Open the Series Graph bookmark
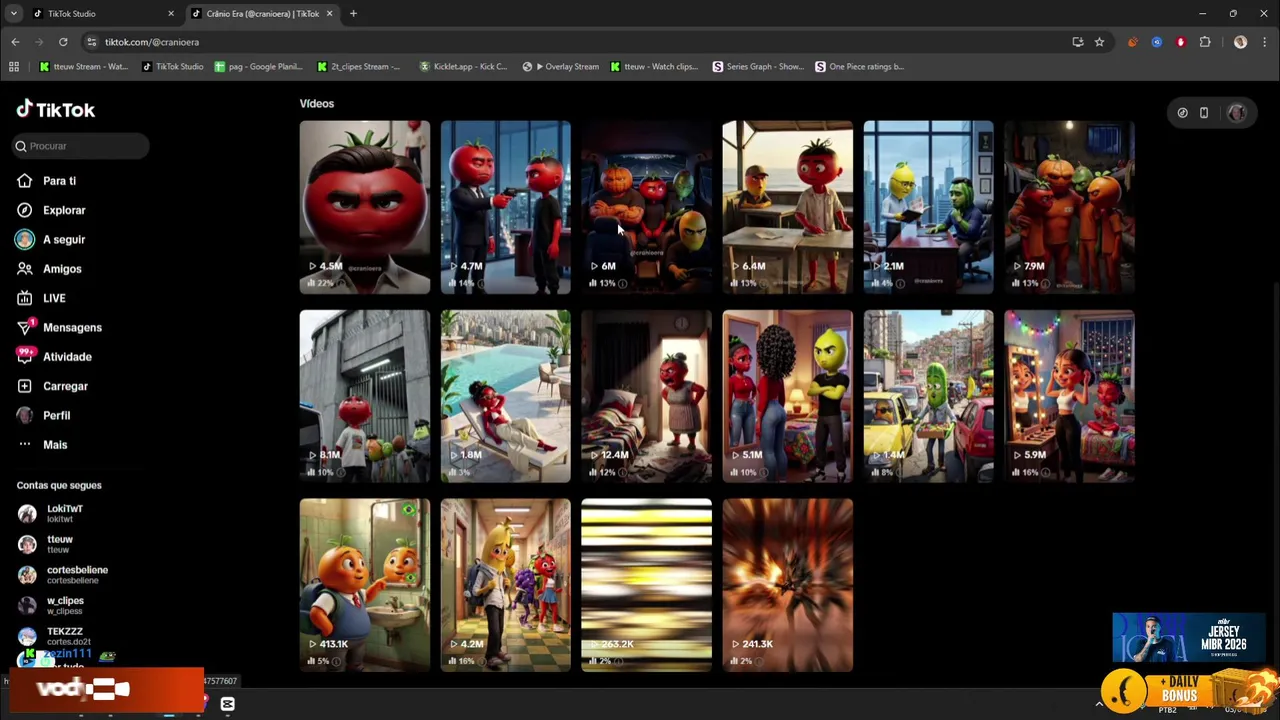This screenshot has width=1280, height=720. pos(757,67)
